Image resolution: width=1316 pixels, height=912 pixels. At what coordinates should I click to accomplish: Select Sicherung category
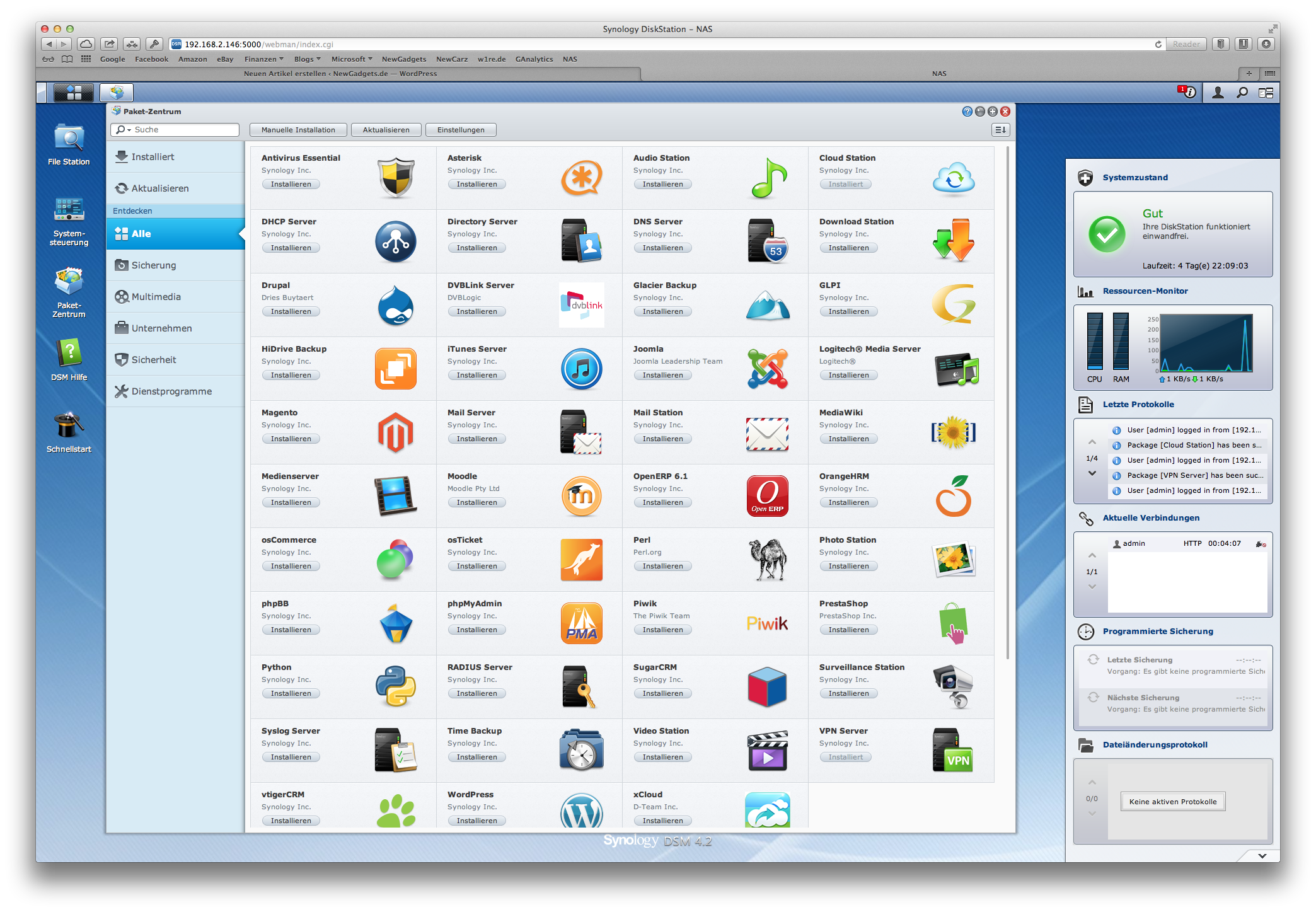(x=176, y=265)
